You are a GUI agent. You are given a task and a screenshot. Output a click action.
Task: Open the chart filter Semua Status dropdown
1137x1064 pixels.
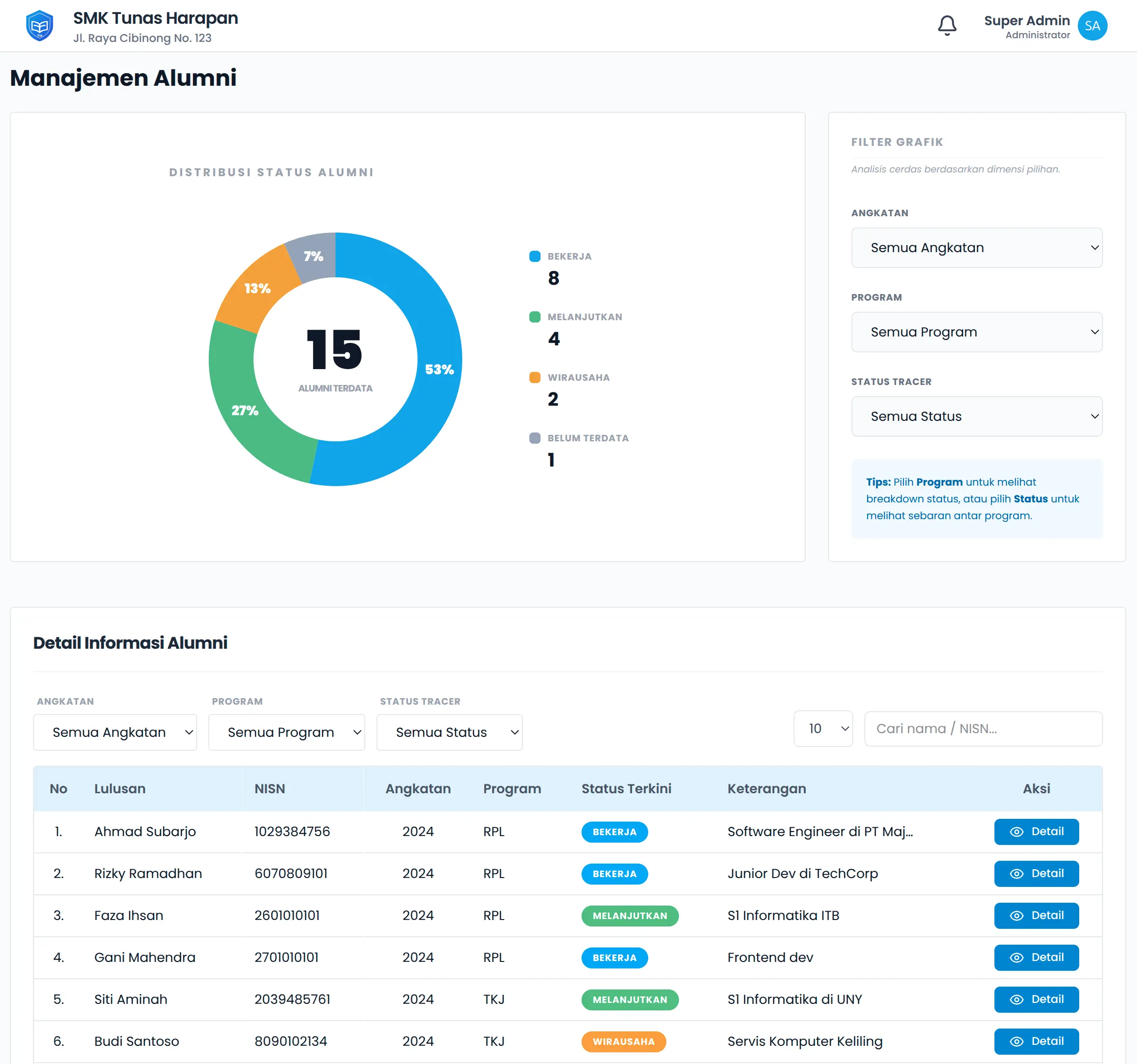976,417
